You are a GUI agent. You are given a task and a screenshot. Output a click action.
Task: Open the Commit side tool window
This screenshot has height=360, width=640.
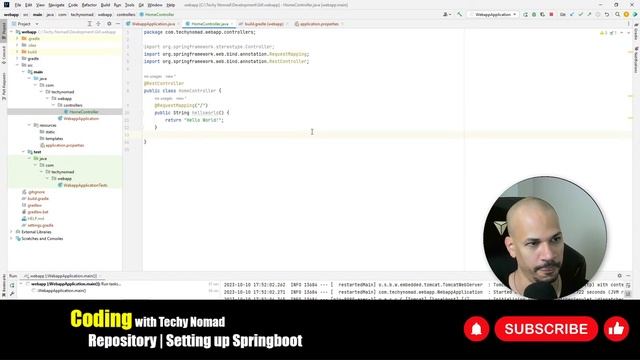(4, 55)
